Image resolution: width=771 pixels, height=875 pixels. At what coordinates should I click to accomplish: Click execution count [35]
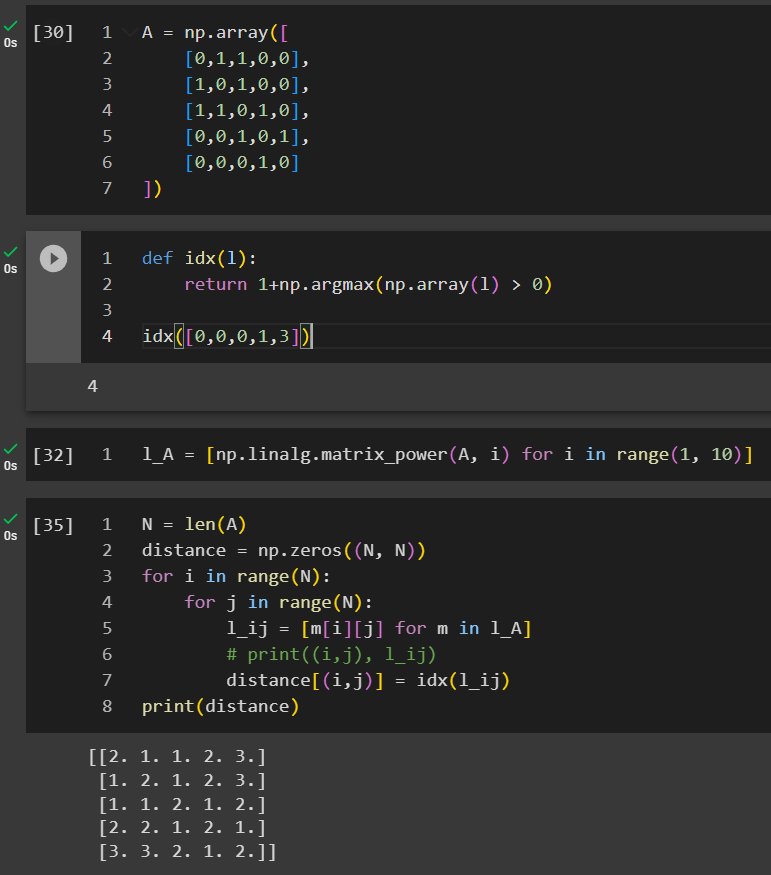53,525
